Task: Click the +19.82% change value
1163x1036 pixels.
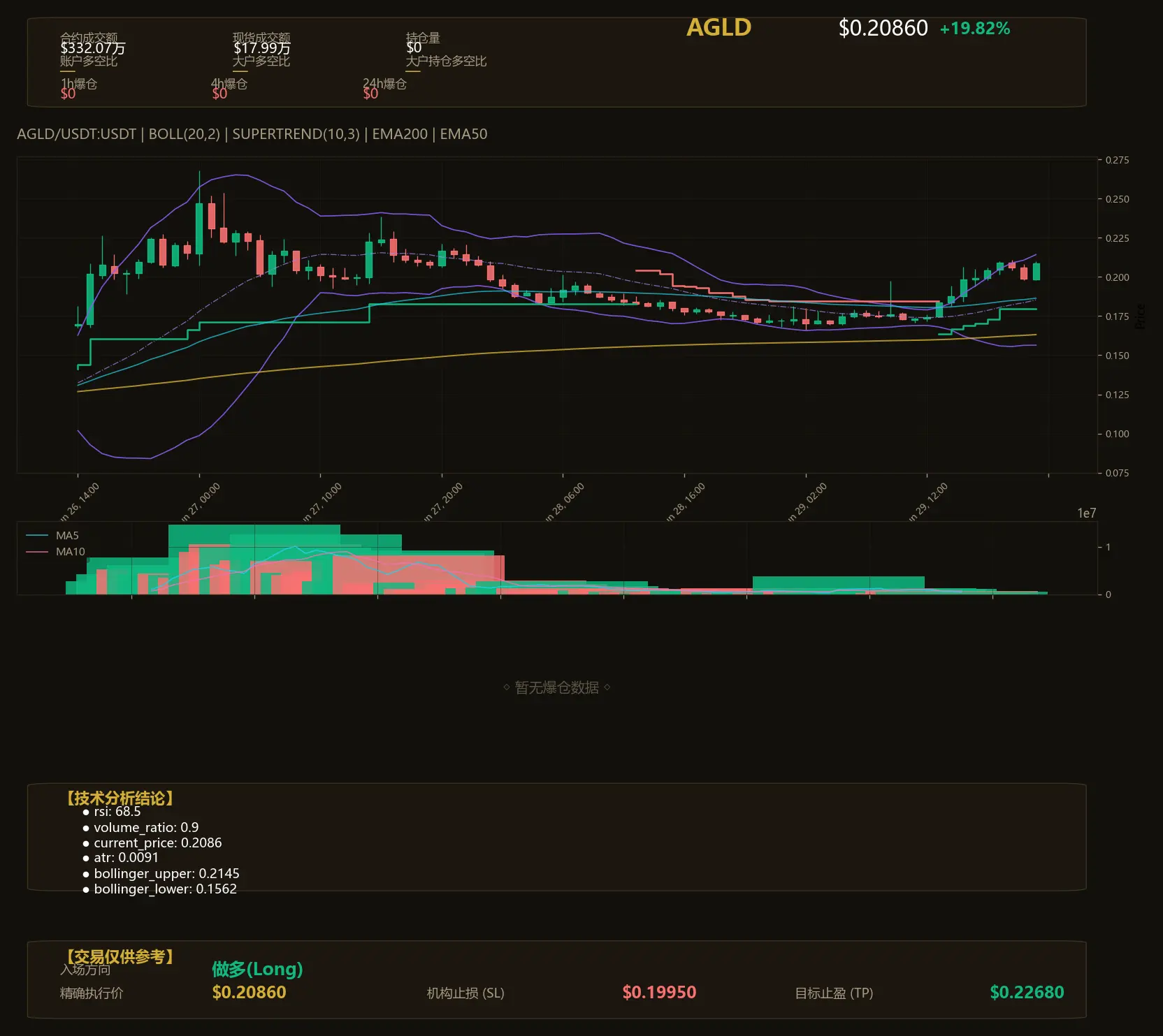Action: (x=975, y=29)
